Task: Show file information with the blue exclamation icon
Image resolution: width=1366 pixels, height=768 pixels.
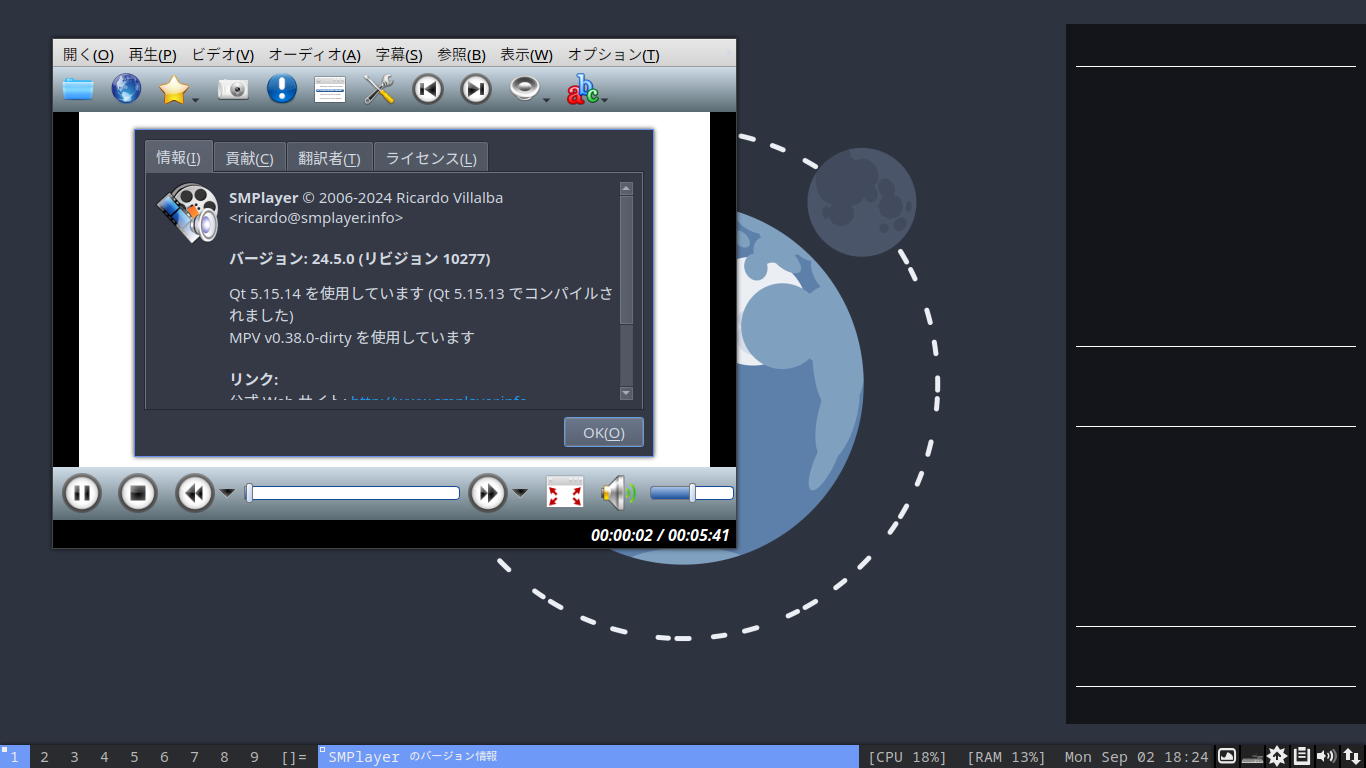Action: point(282,89)
